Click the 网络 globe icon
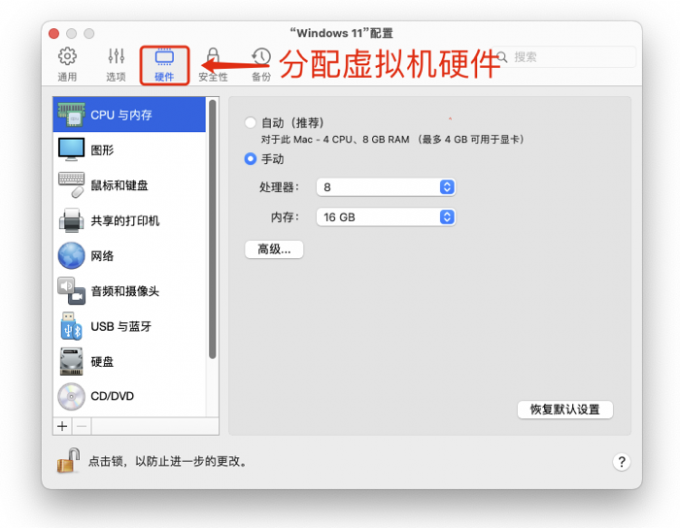Image resolution: width=680 pixels, height=528 pixels. pyautogui.click(x=71, y=255)
